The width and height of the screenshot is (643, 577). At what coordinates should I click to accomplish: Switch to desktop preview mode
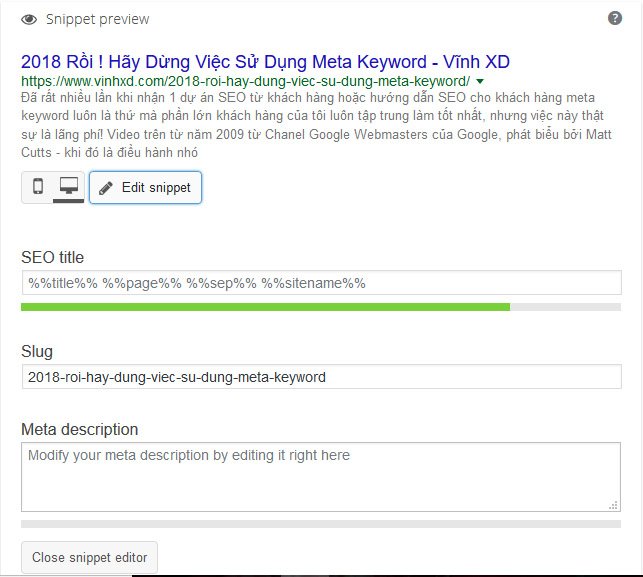pyautogui.click(x=69, y=187)
